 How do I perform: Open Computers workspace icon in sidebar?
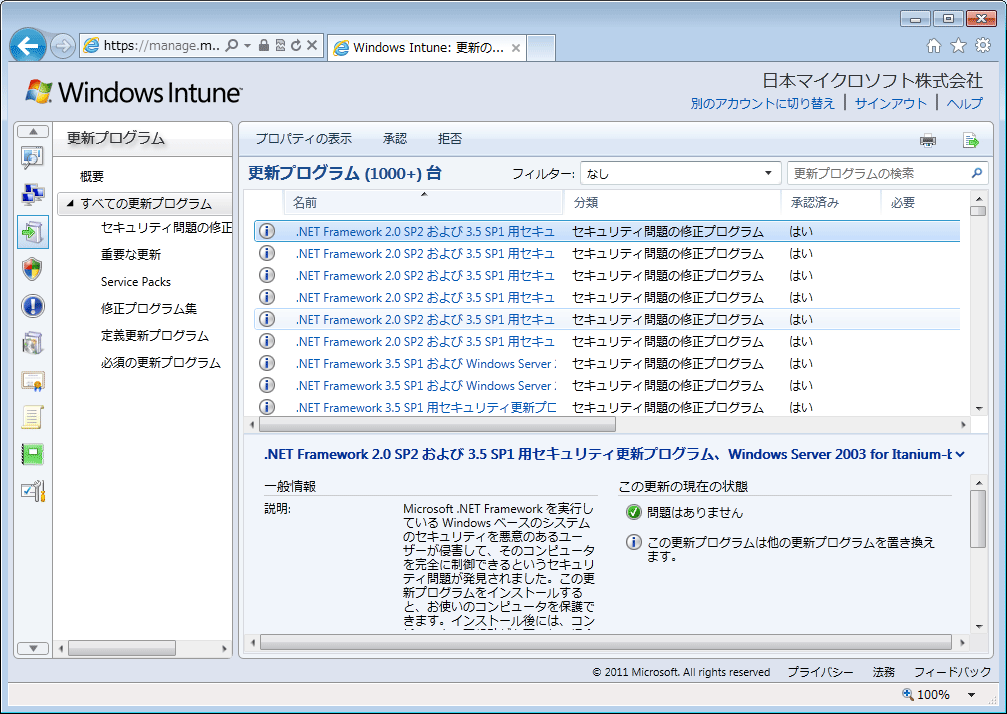33,194
